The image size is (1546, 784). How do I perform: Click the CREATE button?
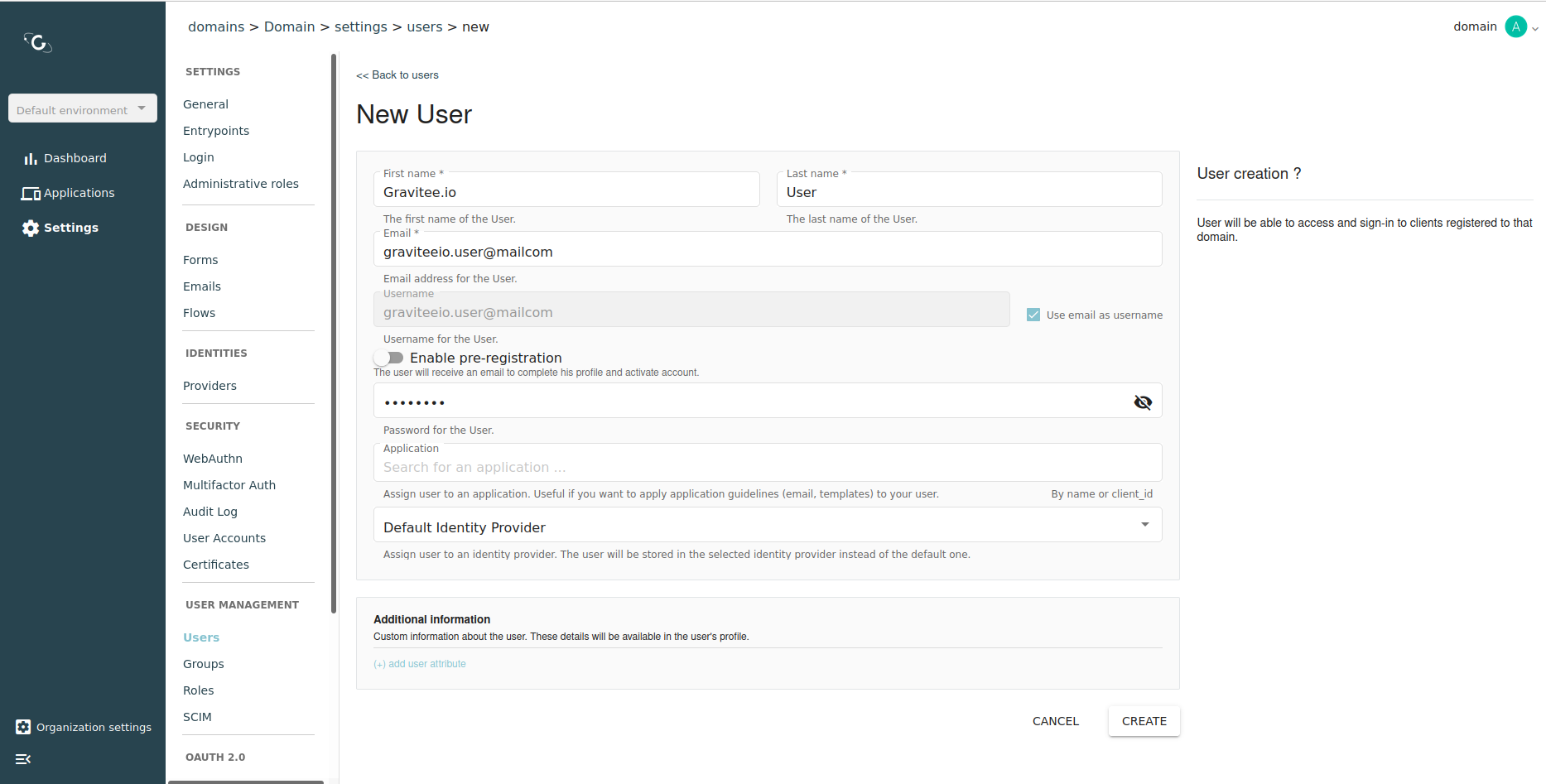click(x=1144, y=721)
